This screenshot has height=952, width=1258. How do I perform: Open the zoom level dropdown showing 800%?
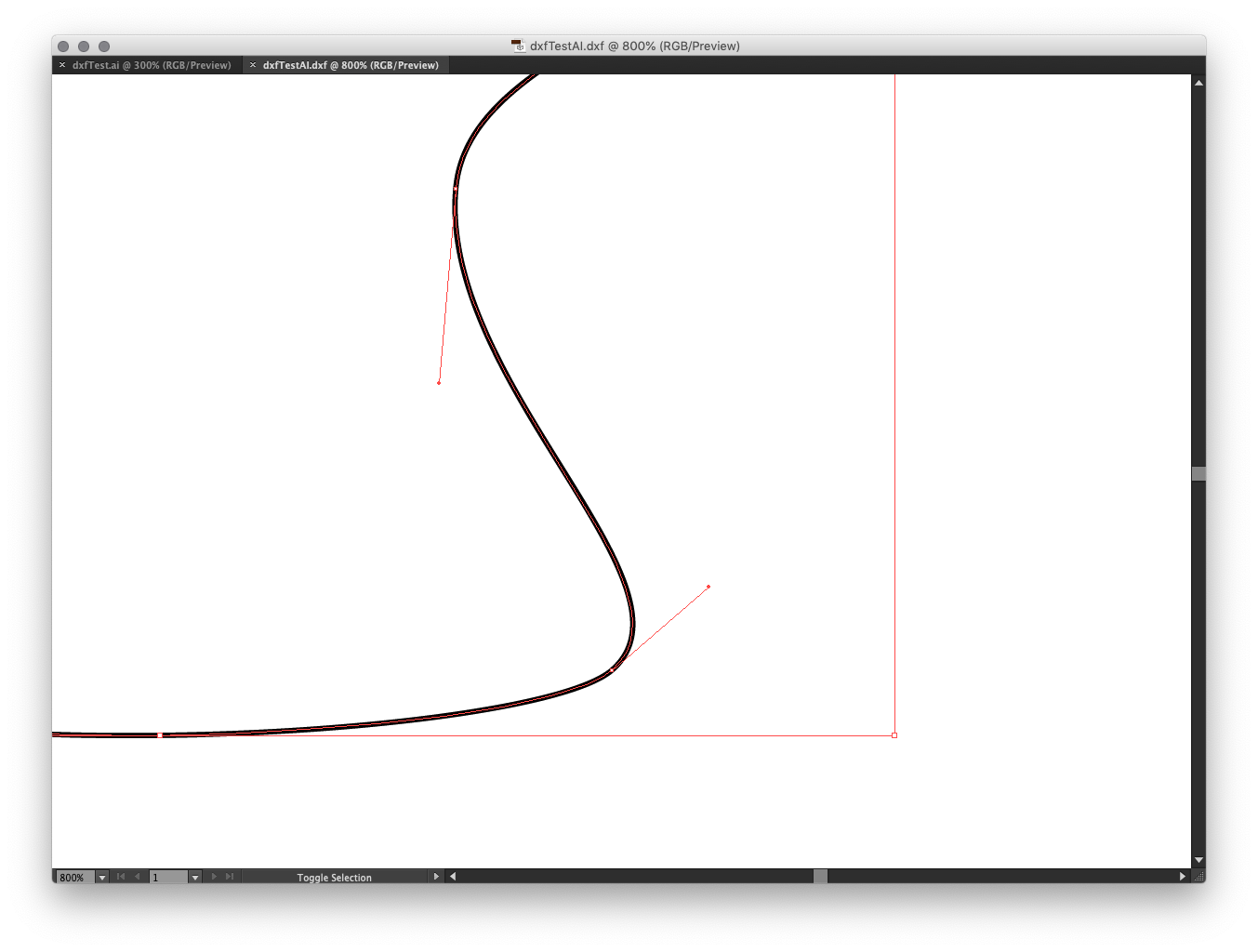(100, 876)
